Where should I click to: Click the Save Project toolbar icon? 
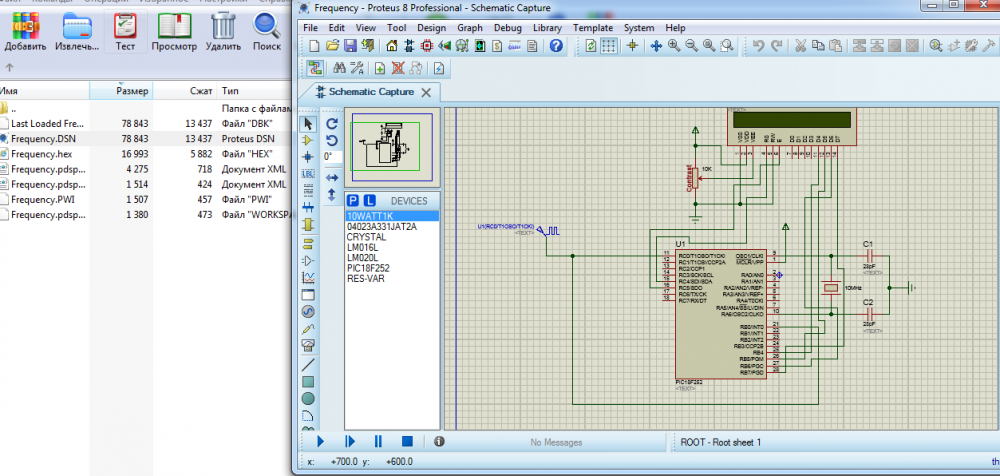[x=350, y=46]
